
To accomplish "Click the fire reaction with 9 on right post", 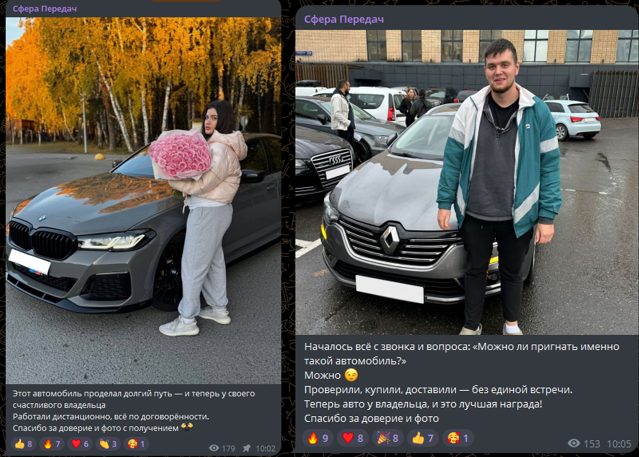I will [x=318, y=438].
